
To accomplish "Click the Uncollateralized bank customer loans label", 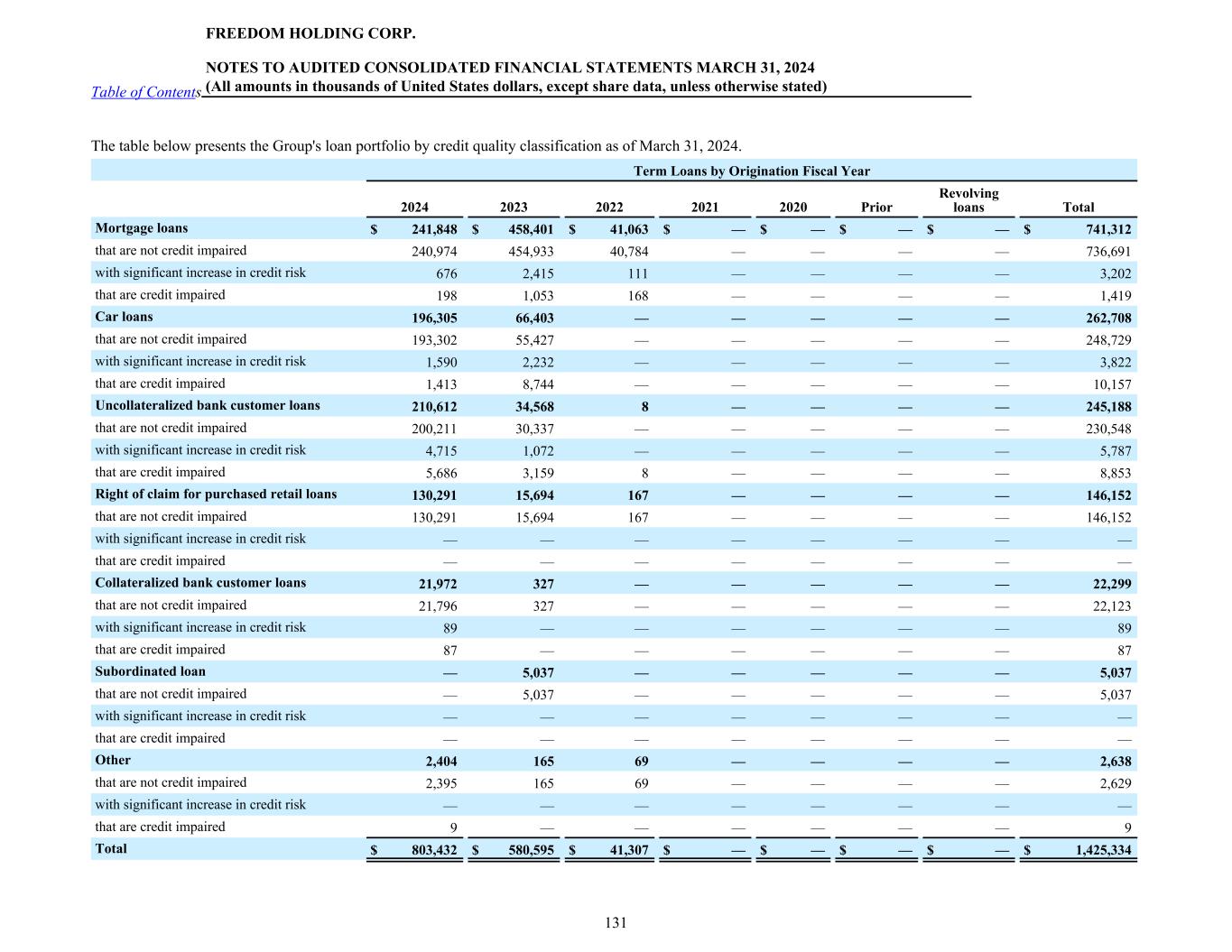I will pyautogui.click(x=208, y=405).
